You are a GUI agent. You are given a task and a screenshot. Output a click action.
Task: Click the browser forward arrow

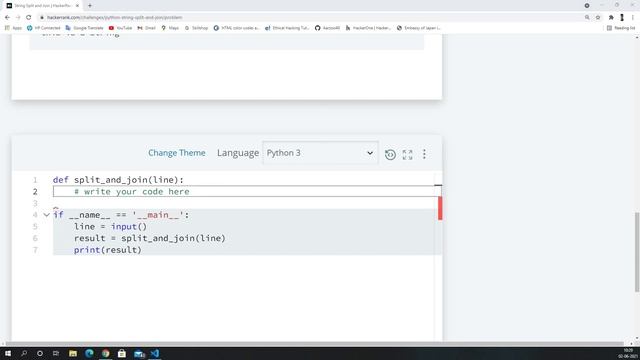(18, 18)
